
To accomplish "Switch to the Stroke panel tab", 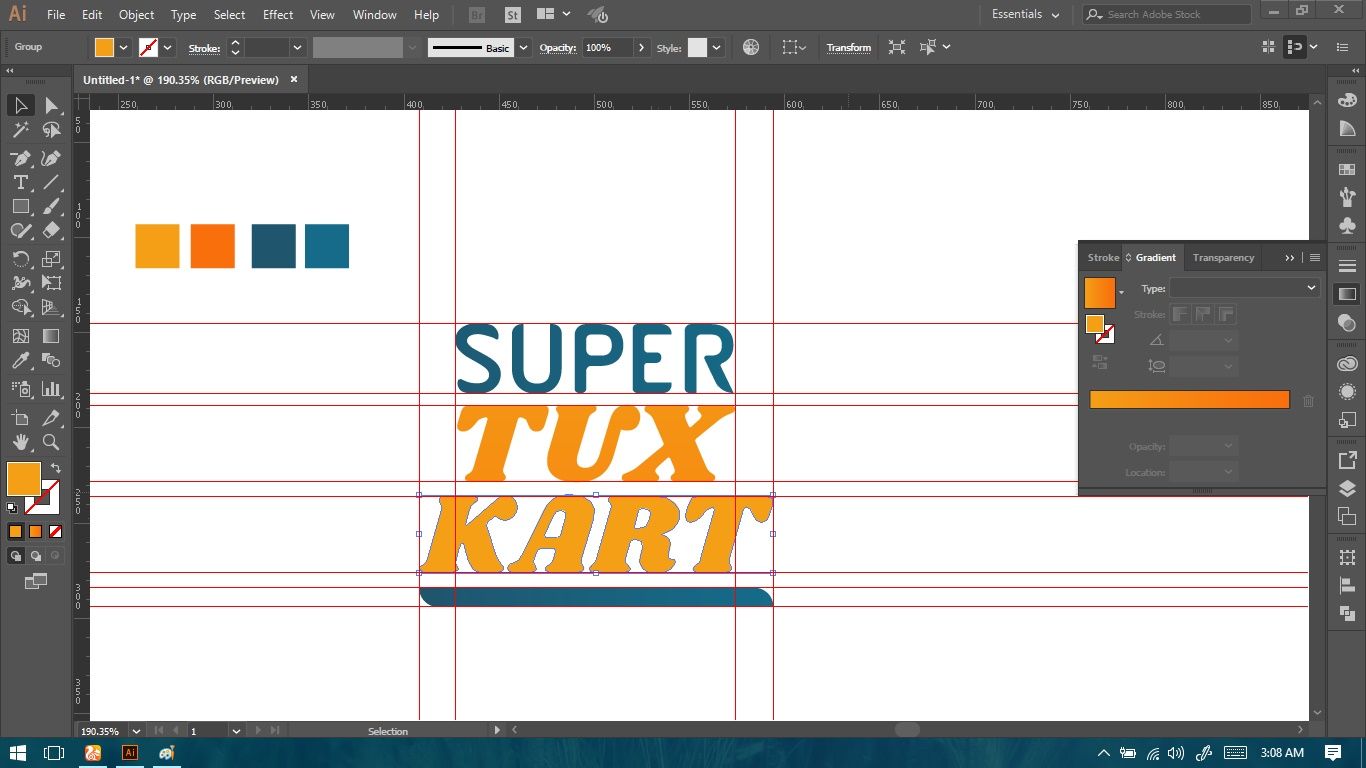I will point(1103,257).
